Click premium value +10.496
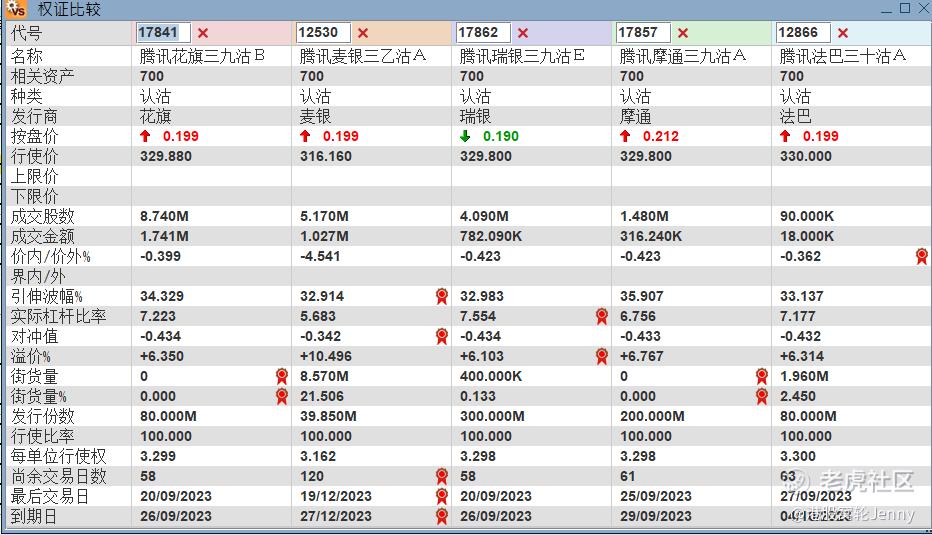Screen dimensions: 932x535 pyautogui.click(x=326, y=356)
